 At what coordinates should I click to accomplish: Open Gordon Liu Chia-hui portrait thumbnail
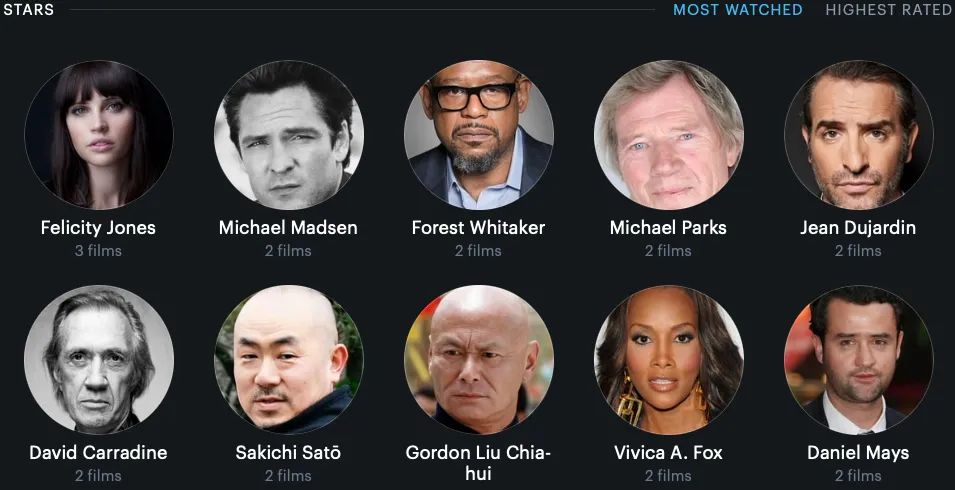point(479,360)
